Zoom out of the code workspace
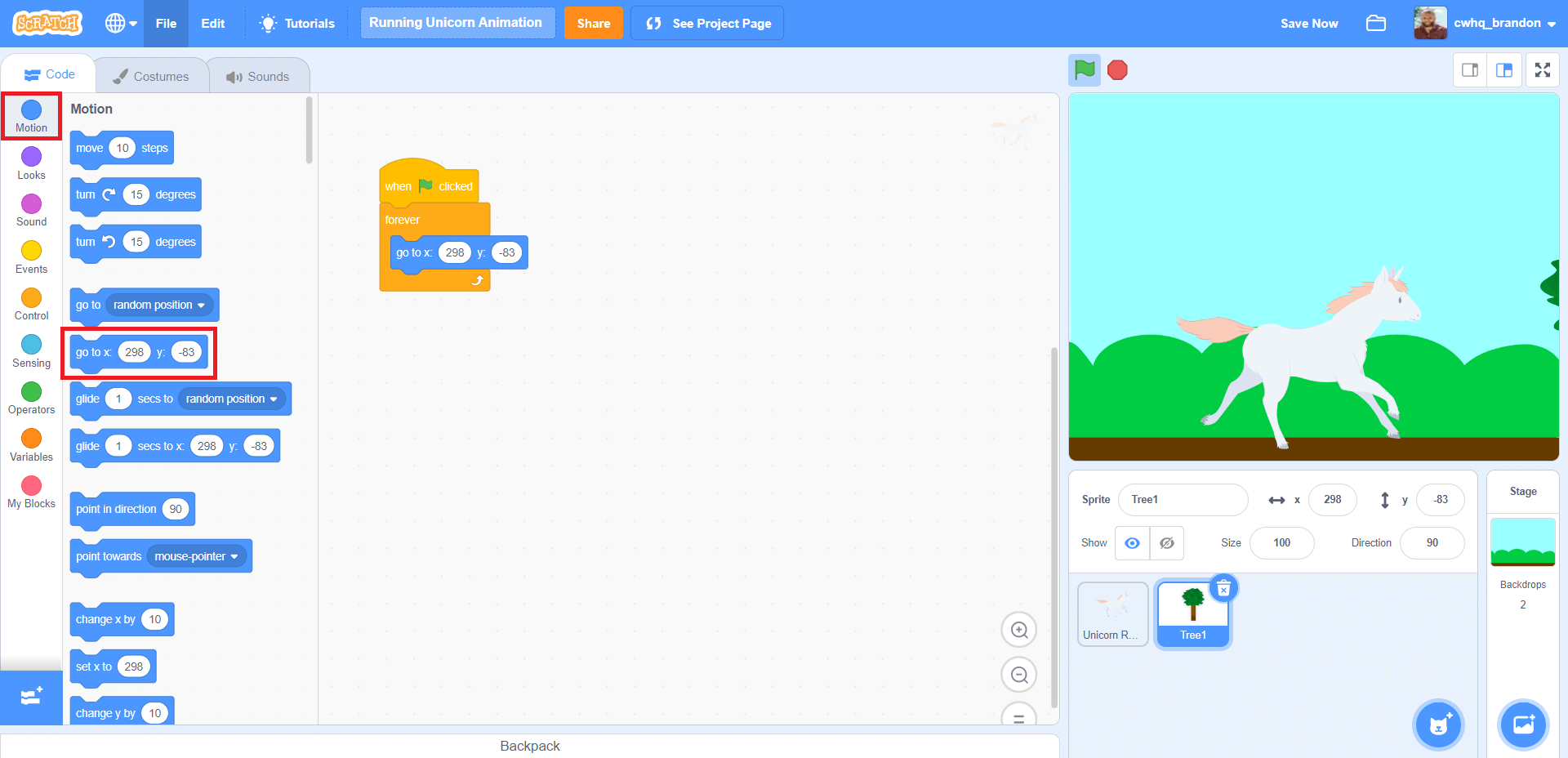Image resolution: width=1568 pixels, height=758 pixels. [x=1018, y=675]
